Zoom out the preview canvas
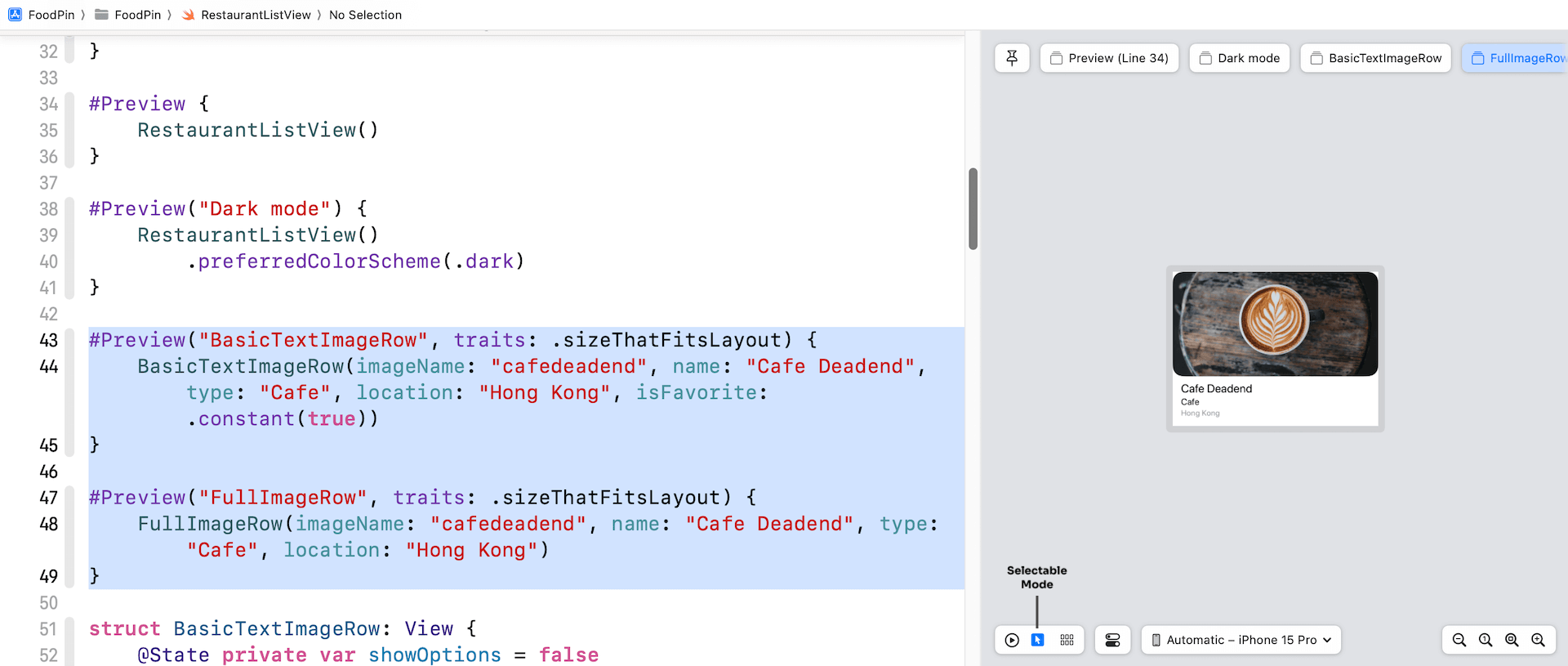This screenshot has height=666, width=1568. pyautogui.click(x=1459, y=640)
